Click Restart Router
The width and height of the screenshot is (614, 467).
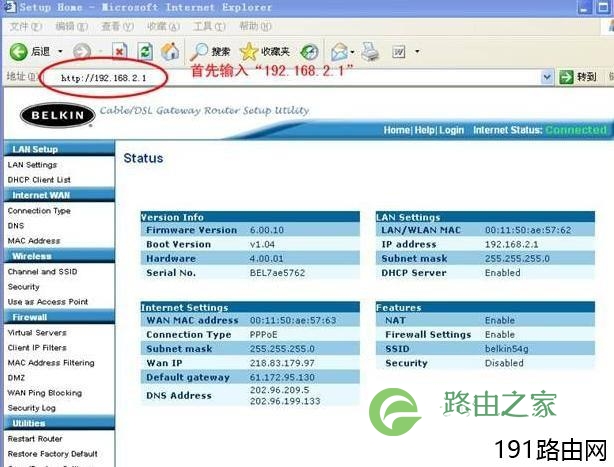tap(35, 439)
